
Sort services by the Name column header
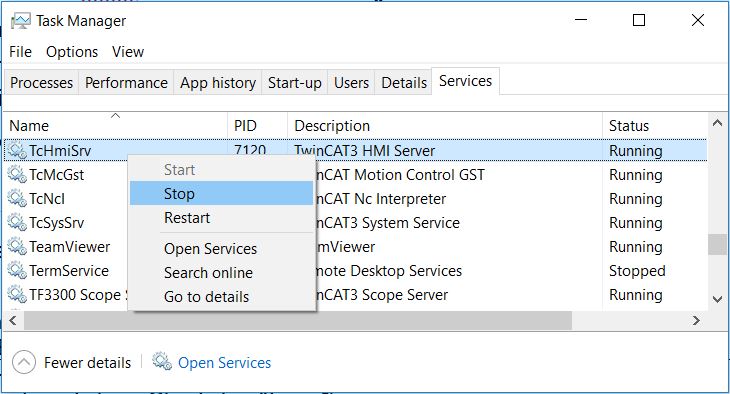click(x=115, y=125)
